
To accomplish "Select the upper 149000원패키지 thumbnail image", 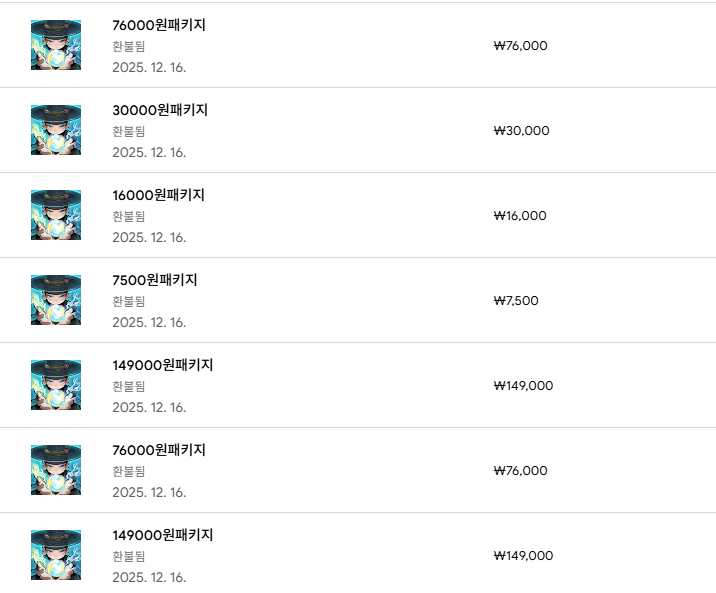I will (x=56, y=385).
